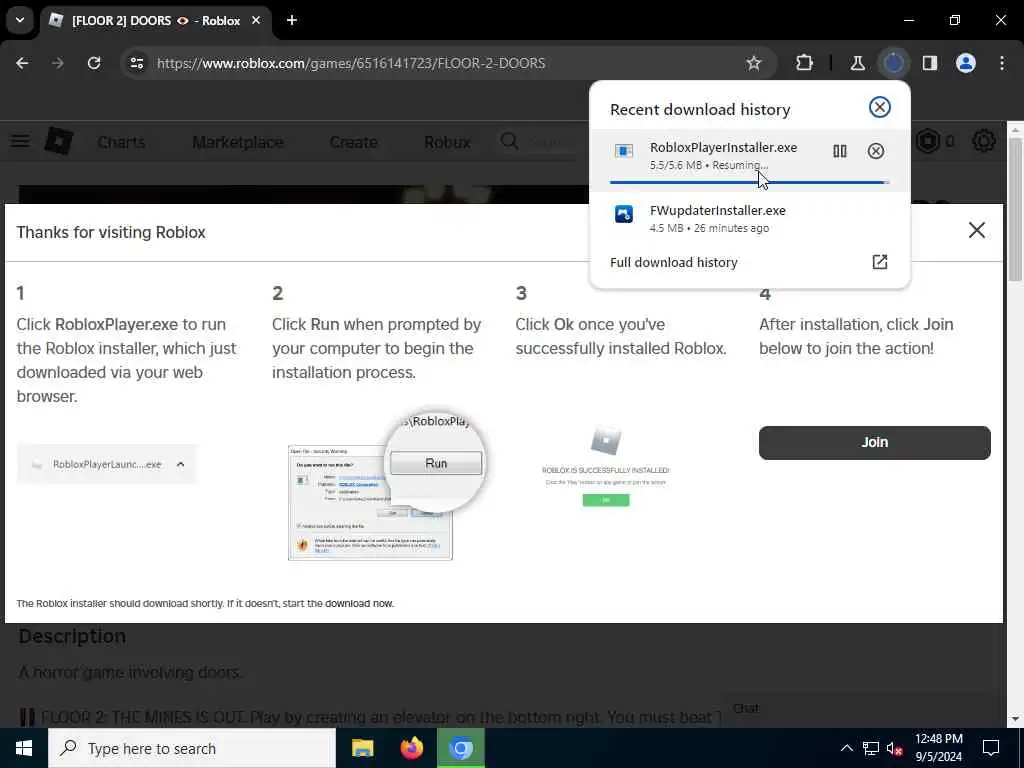Click the successfully installed illustration
This screenshot has height=768, width=1024.
605,466
